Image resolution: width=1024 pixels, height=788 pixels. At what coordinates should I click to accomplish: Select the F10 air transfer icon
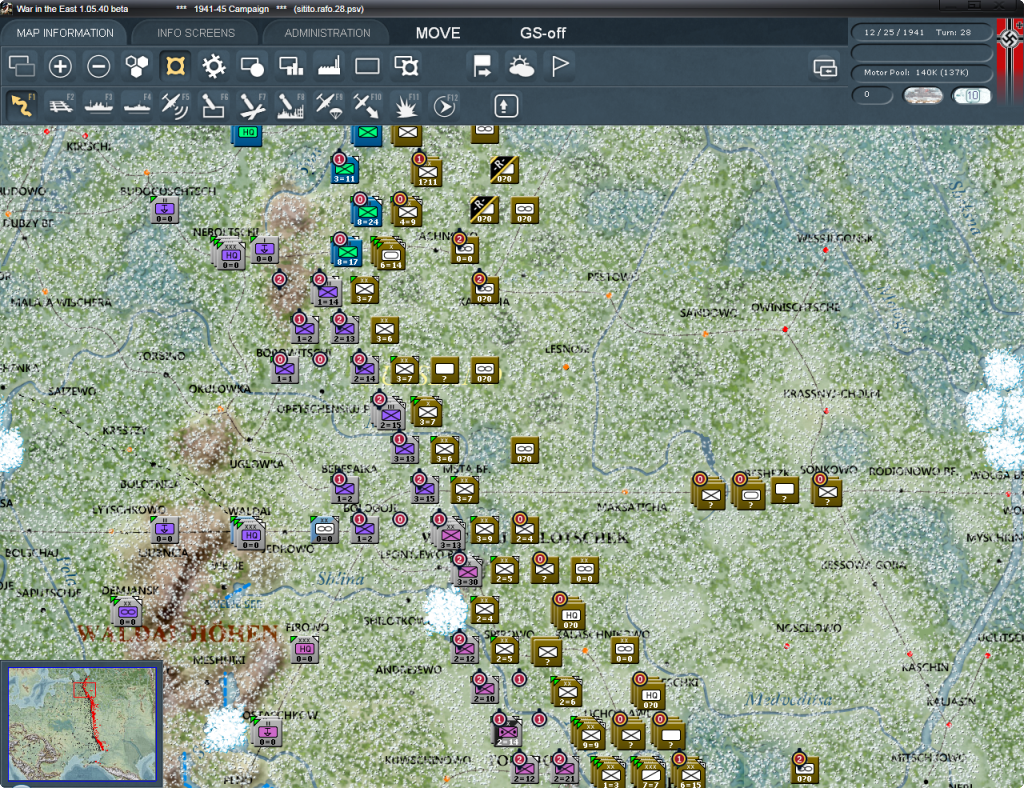367,106
